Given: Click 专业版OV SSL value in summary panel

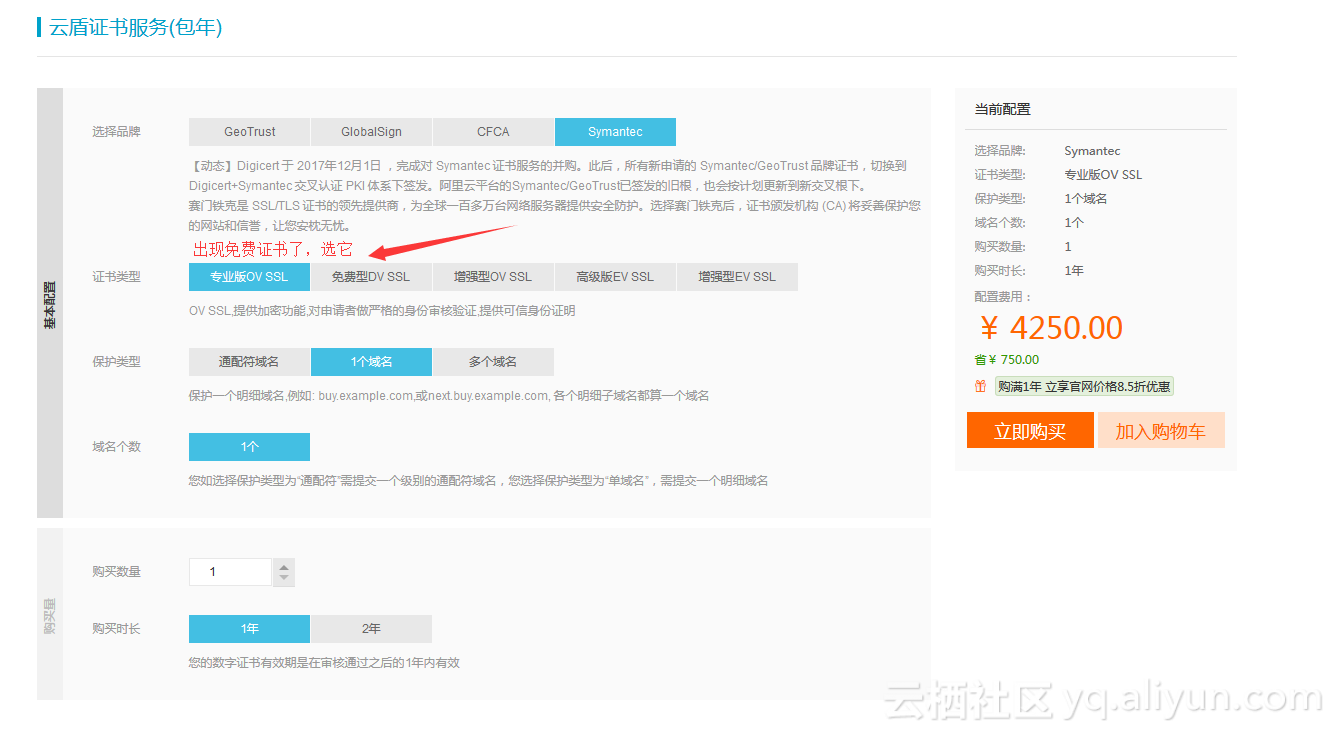Looking at the screenshot, I should tap(1103, 175).
